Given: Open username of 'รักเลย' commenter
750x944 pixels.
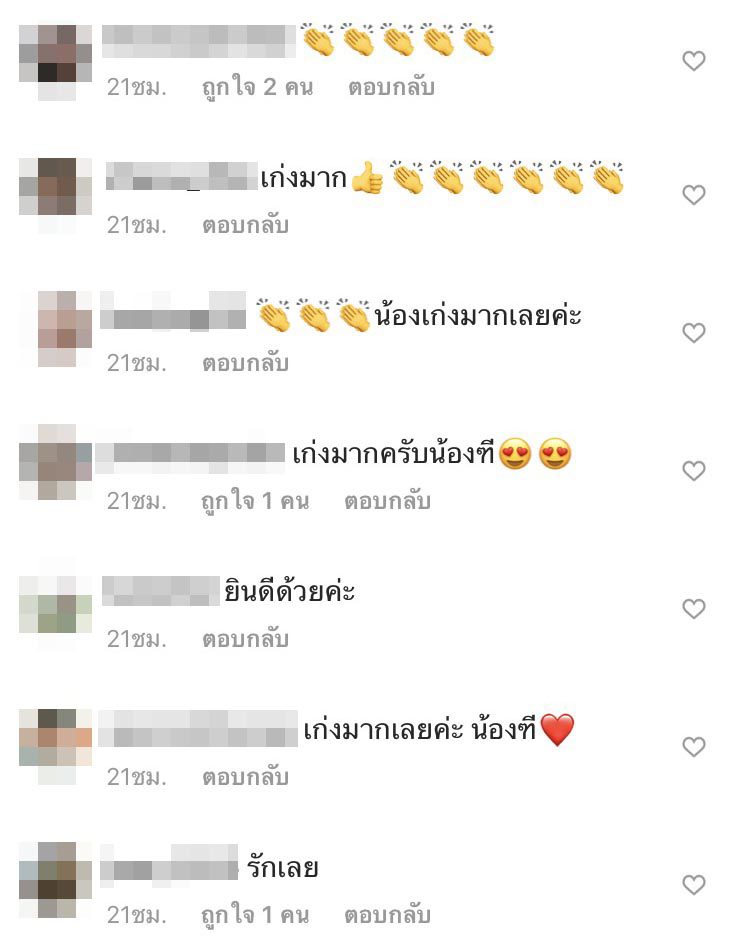Looking at the screenshot, I should point(169,867).
